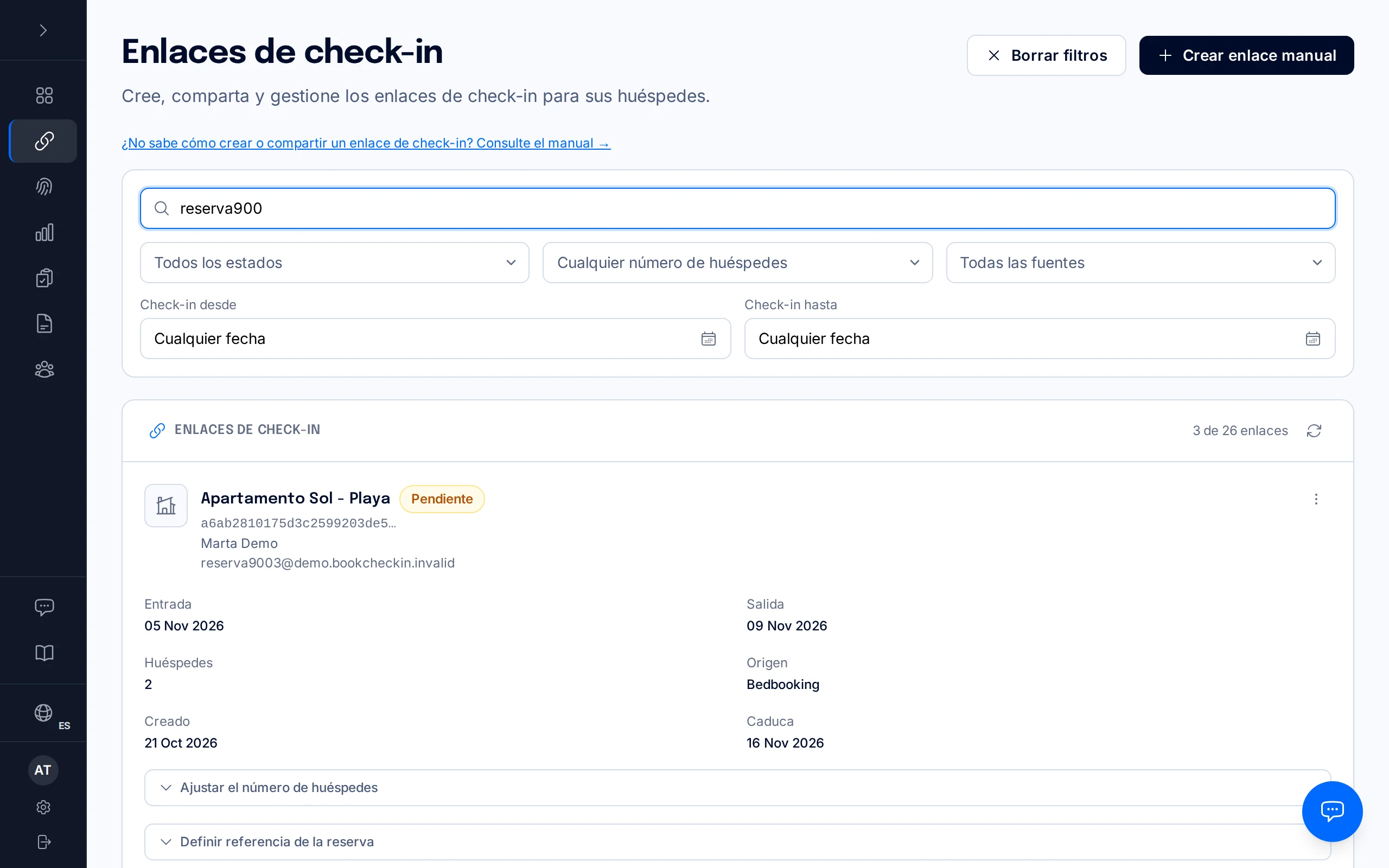This screenshot has width=1389, height=868.
Task: Open the floating chat support button
Action: click(1332, 811)
